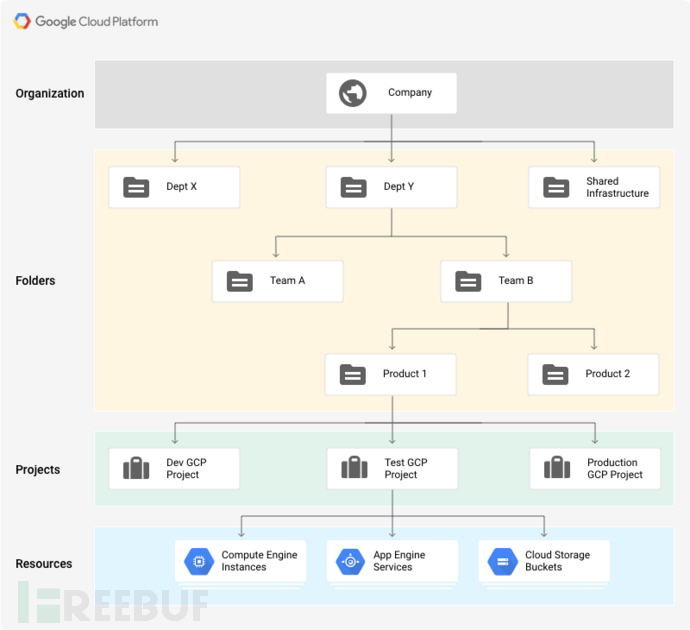Screen dimensions: 690x630
Task: Click the Organization row label
Action: tap(50, 93)
